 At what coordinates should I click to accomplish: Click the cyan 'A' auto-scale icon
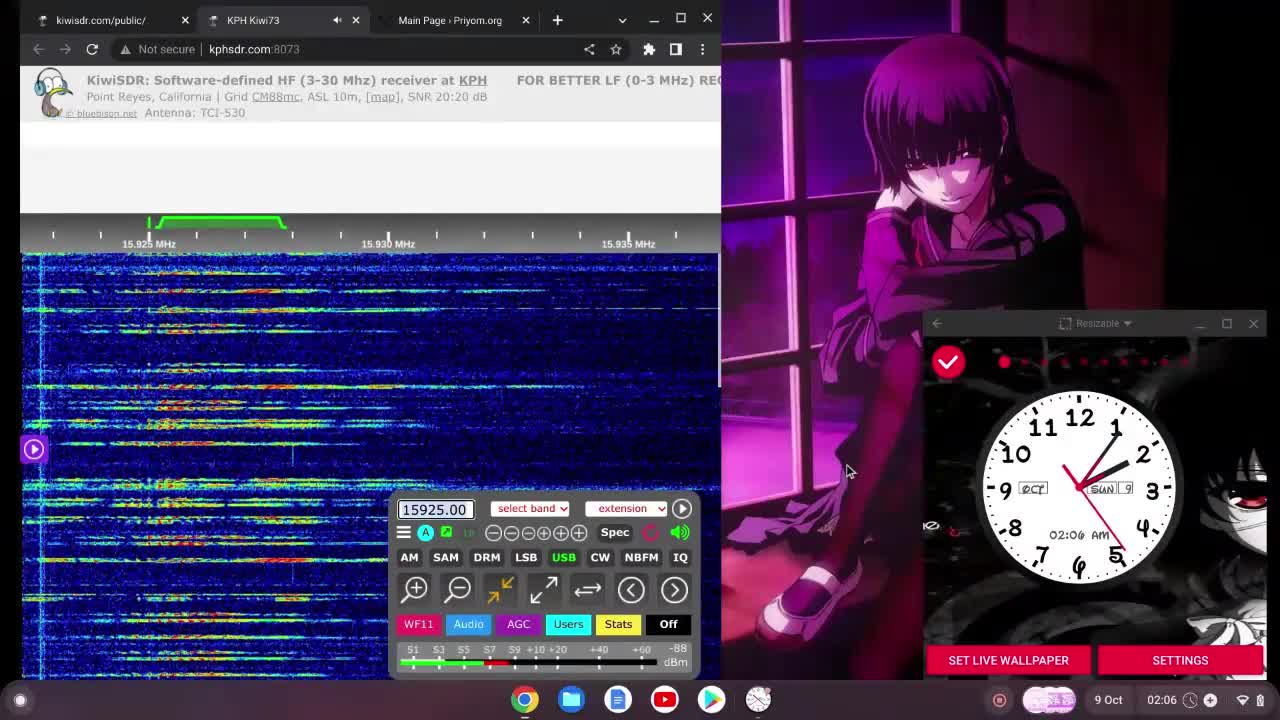[x=426, y=533]
